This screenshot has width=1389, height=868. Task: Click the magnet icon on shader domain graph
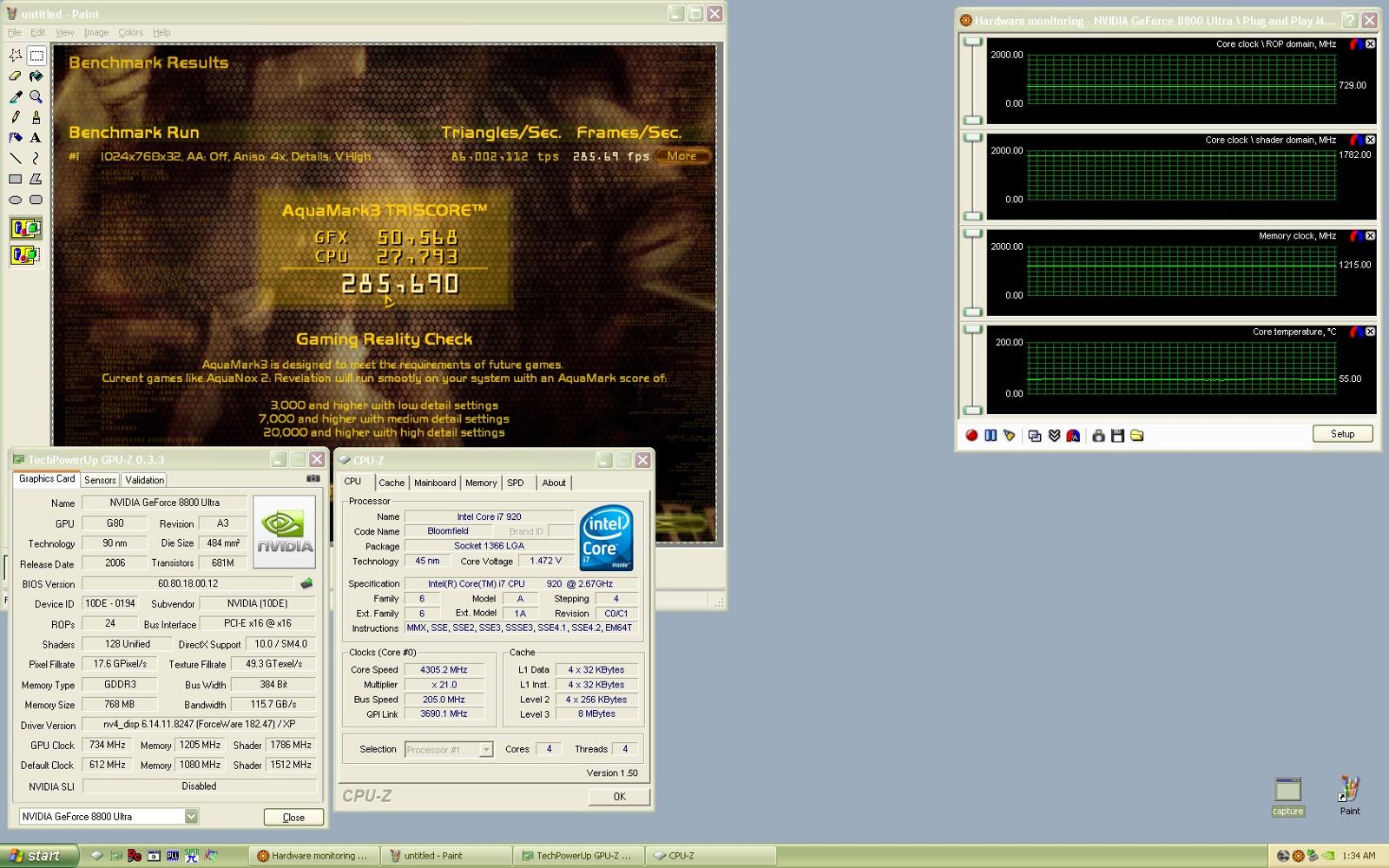click(x=1356, y=140)
